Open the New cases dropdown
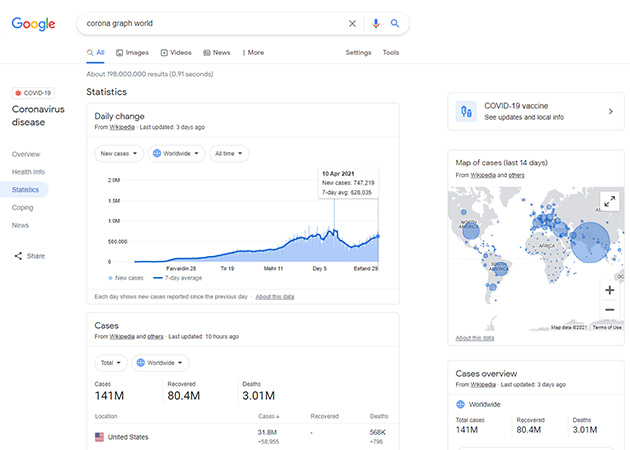Viewport: 630px width, 450px height. coord(119,153)
